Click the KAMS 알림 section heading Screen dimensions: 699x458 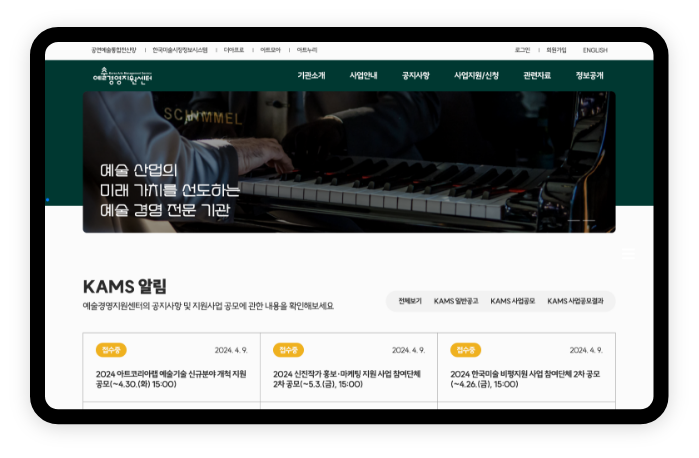coord(125,286)
